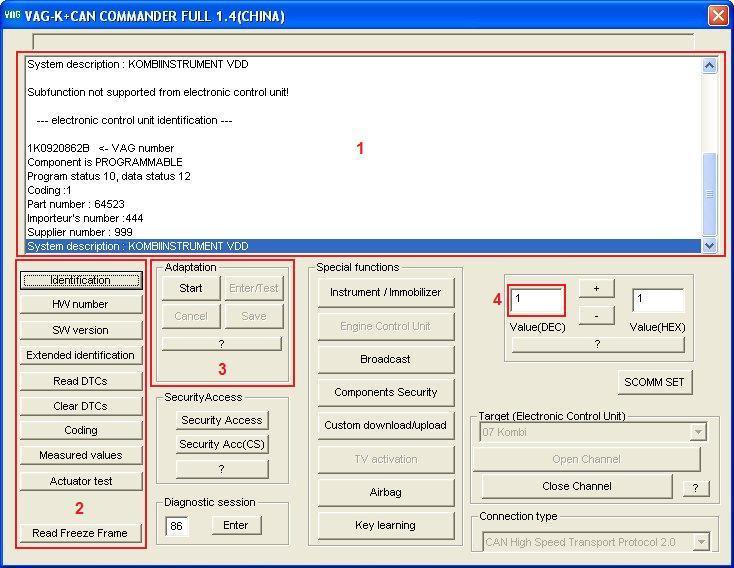Open the Airbag function
Viewport: 734px width, 568px height.
(x=386, y=493)
